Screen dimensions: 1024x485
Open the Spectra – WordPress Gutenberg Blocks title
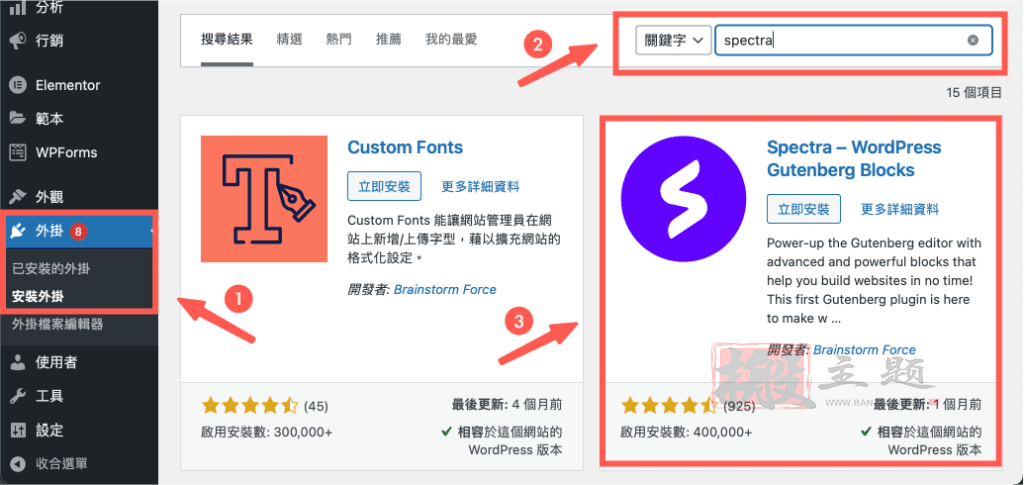click(x=854, y=159)
